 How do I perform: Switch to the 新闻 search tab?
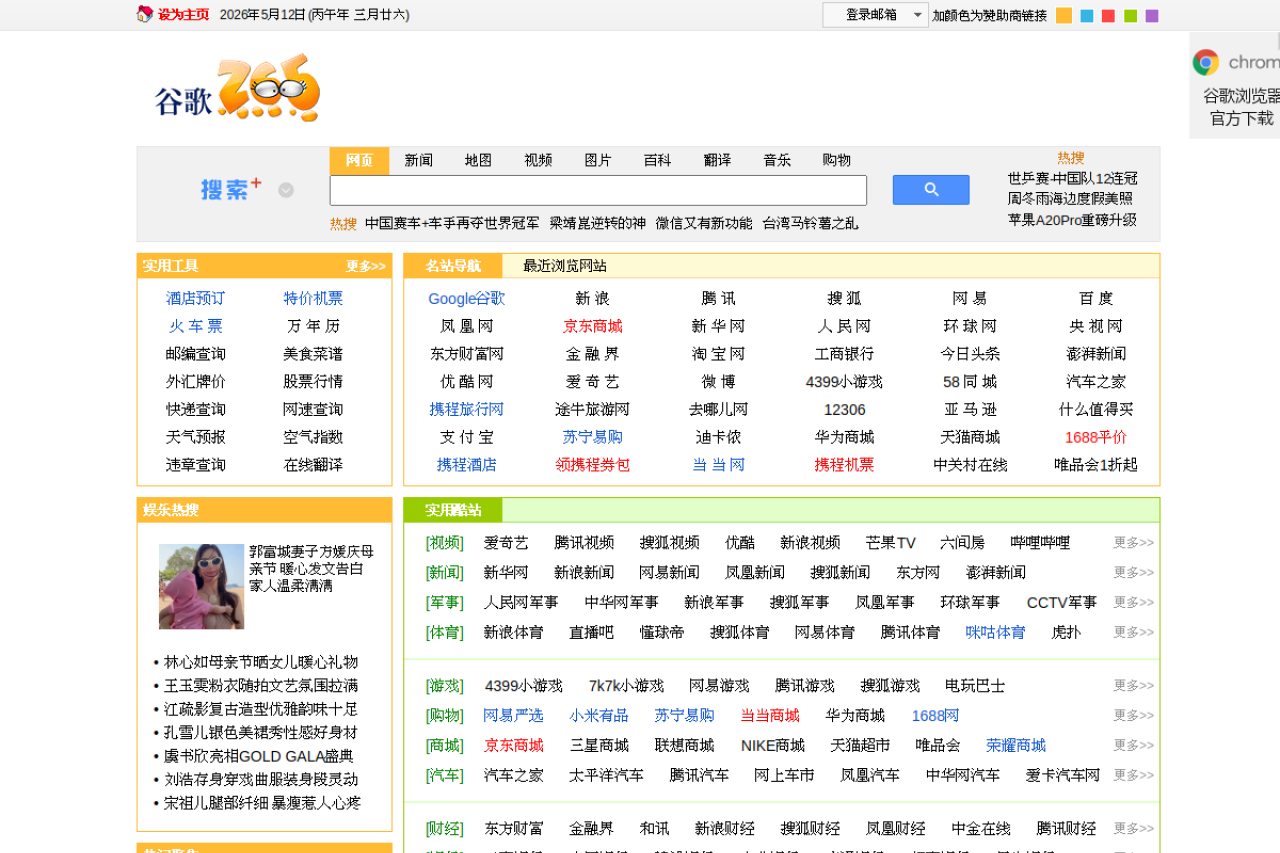(419, 160)
